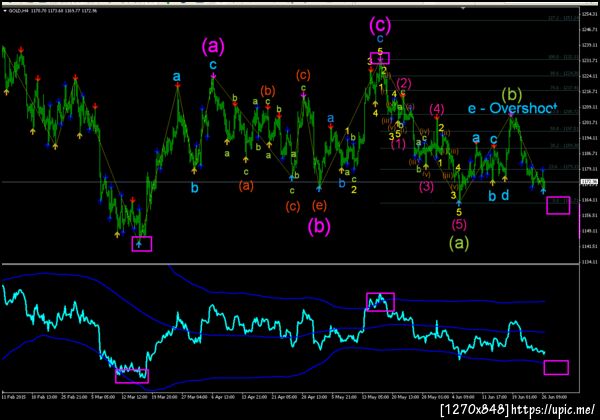Select the blue 'd' wave label
The width and height of the screenshot is (600, 420).
[505, 195]
